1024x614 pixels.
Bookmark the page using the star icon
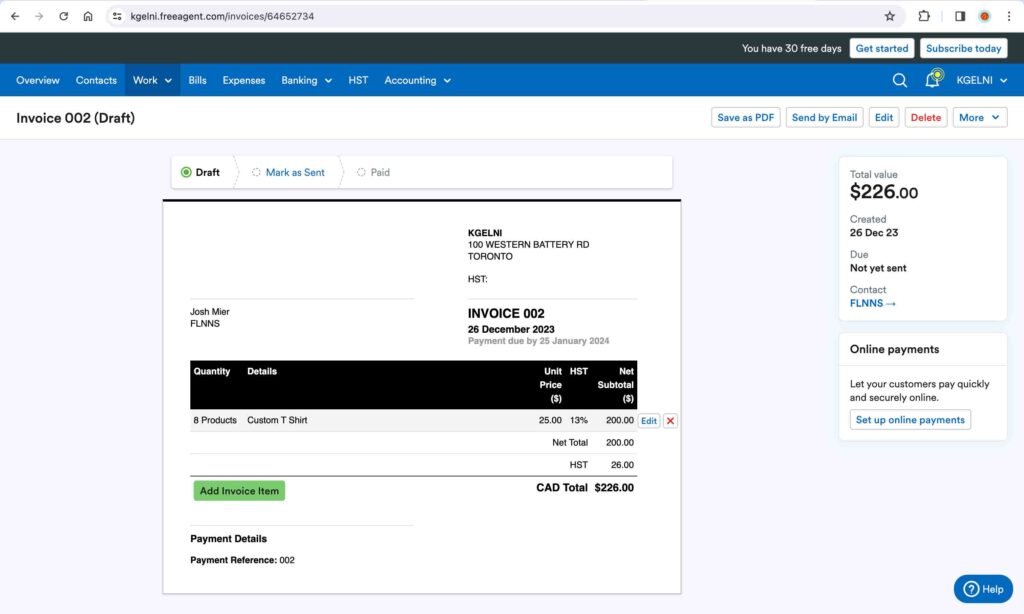click(x=890, y=16)
